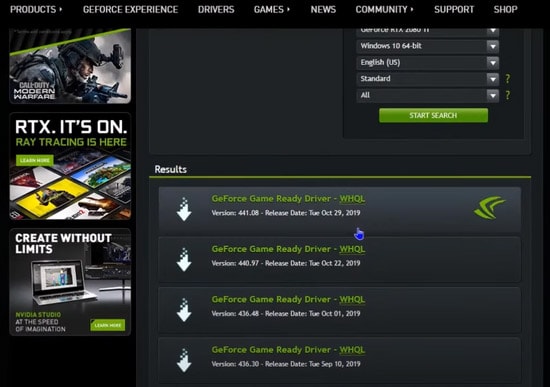Click download arrow for driver version 436.30
This screenshot has height=387, width=550.
click(x=184, y=360)
